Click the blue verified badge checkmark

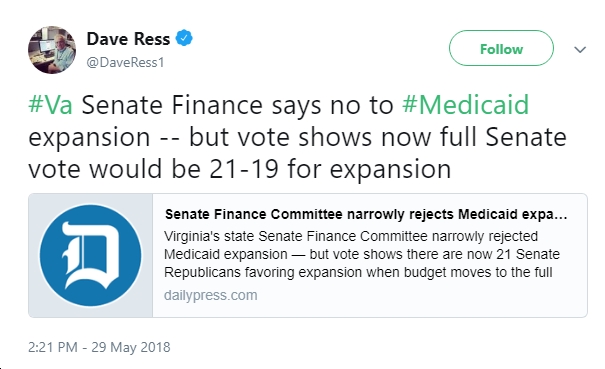[x=184, y=38]
